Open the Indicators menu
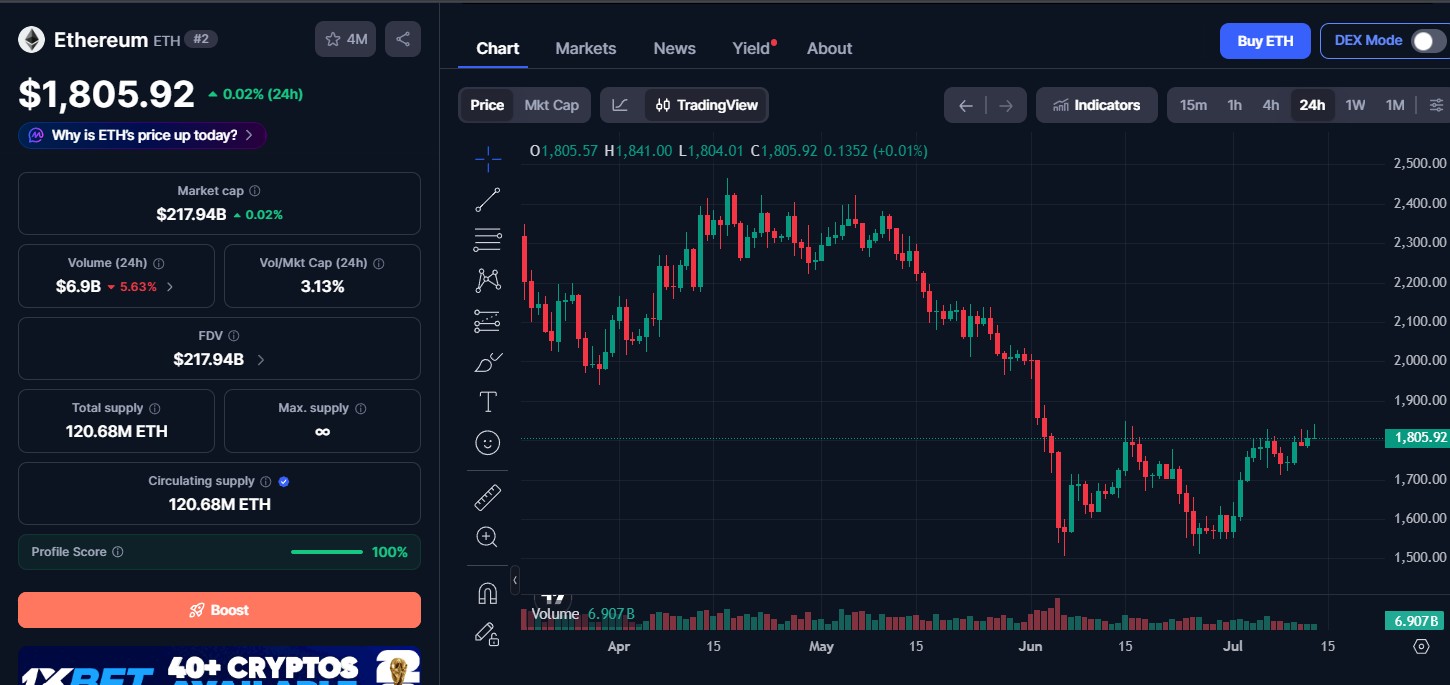1450x685 pixels. pos(1096,105)
